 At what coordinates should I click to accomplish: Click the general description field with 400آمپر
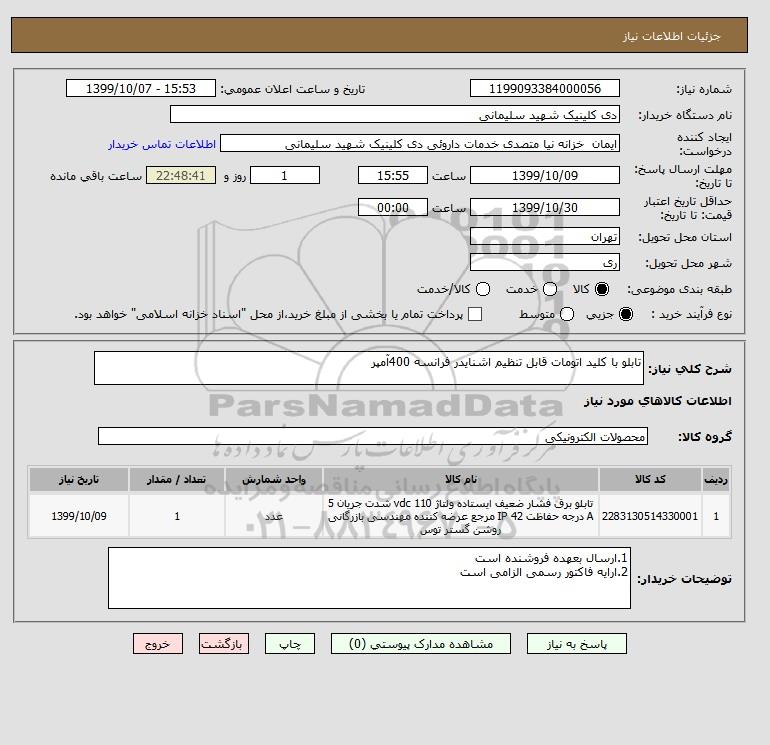click(x=369, y=368)
